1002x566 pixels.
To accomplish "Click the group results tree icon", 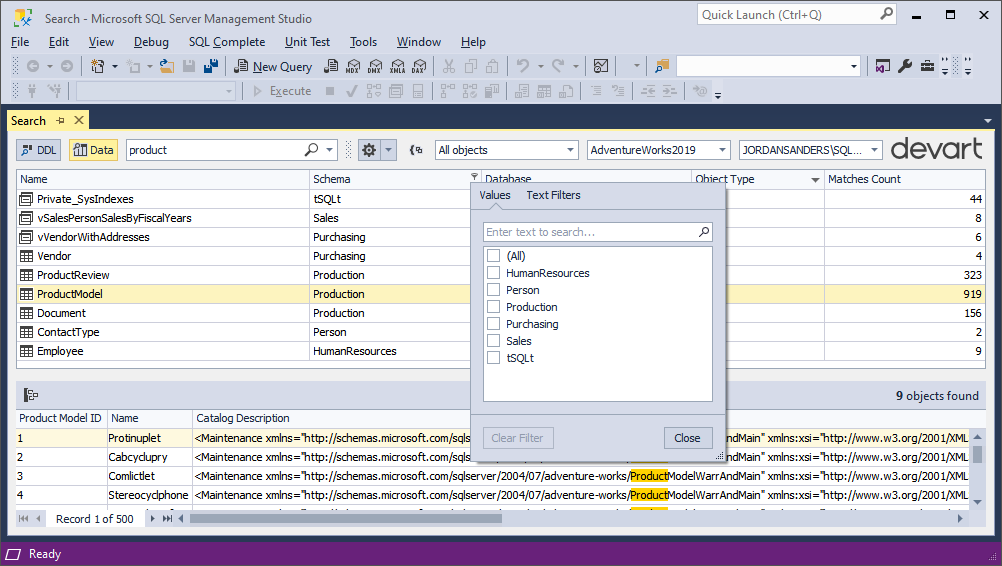I will coord(31,395).
